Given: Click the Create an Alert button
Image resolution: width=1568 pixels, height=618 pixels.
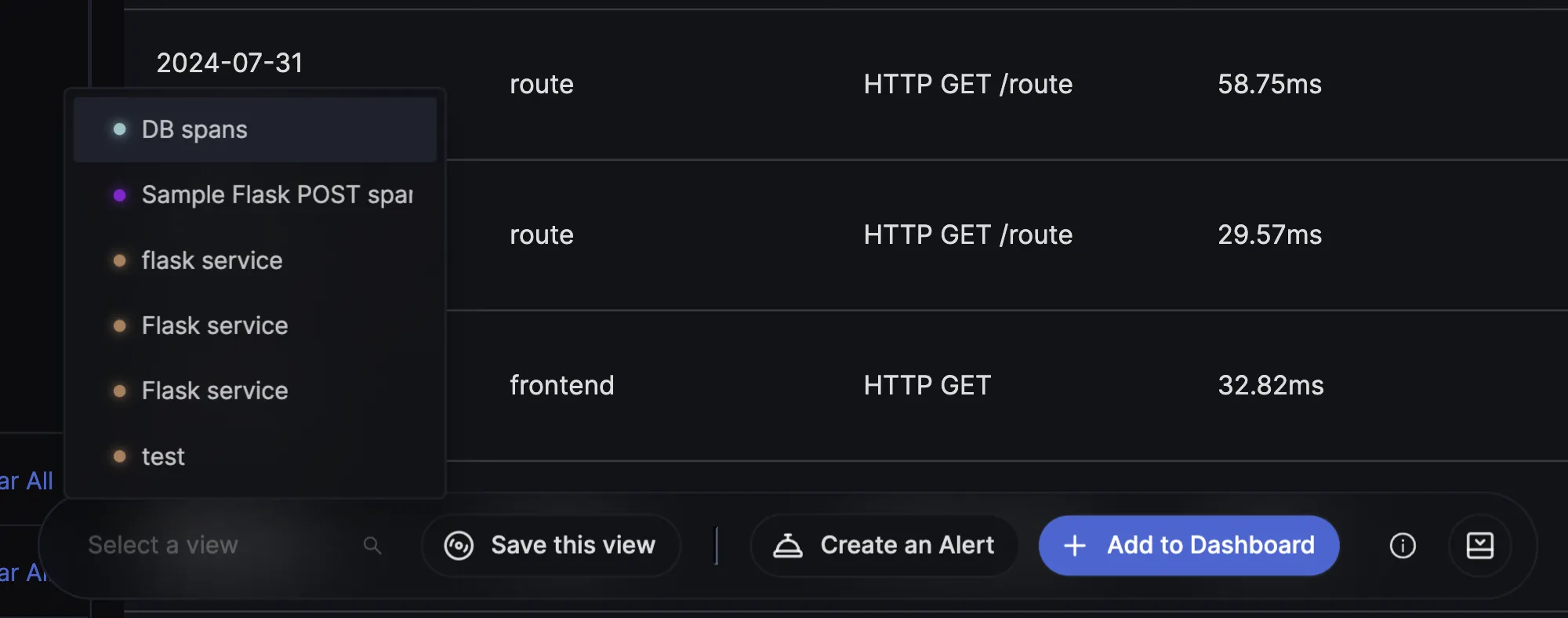Looking at the screenshot, I should (884, 545).
